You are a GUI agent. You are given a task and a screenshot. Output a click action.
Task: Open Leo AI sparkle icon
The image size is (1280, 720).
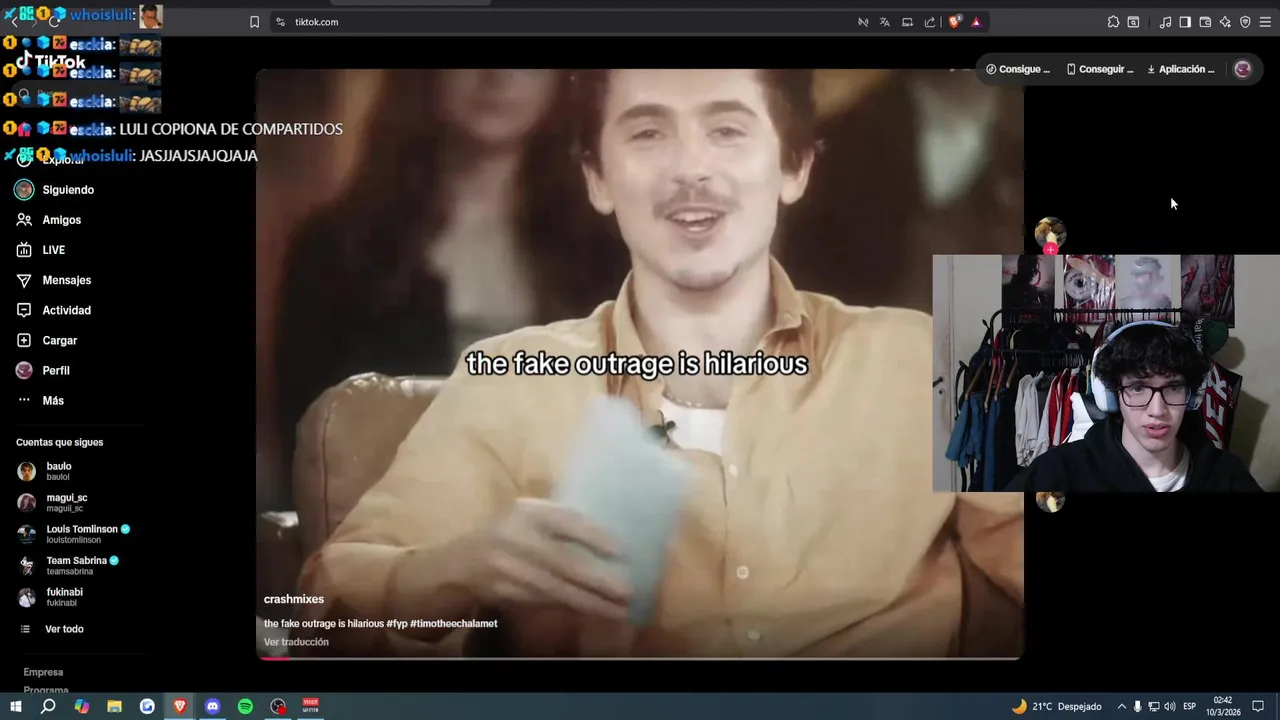[1225, 22]
